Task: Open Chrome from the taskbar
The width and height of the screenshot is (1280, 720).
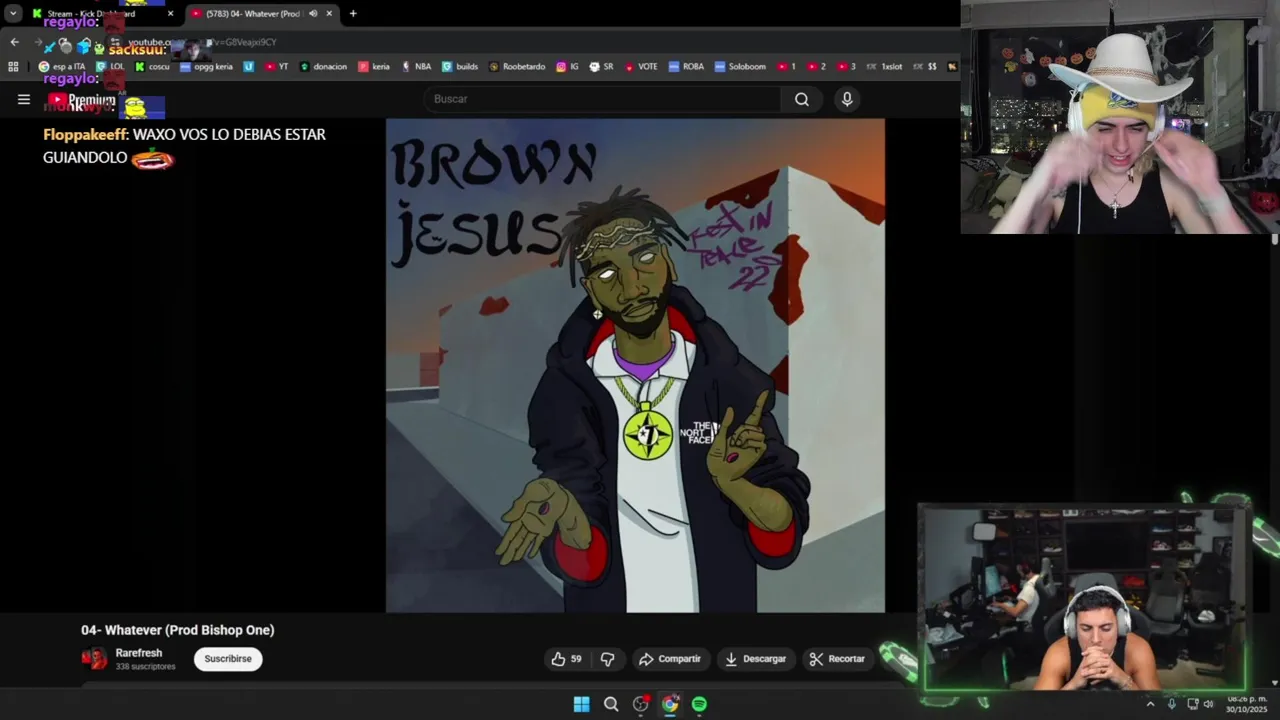Action: coord(670,704)
